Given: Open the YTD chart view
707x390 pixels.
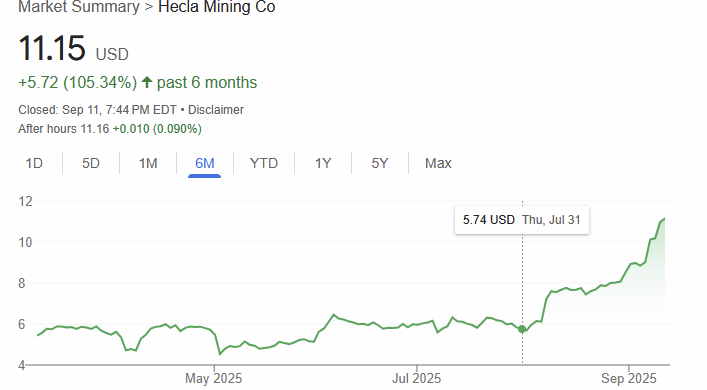Looking at the screenshot, I should pos(264,163).
